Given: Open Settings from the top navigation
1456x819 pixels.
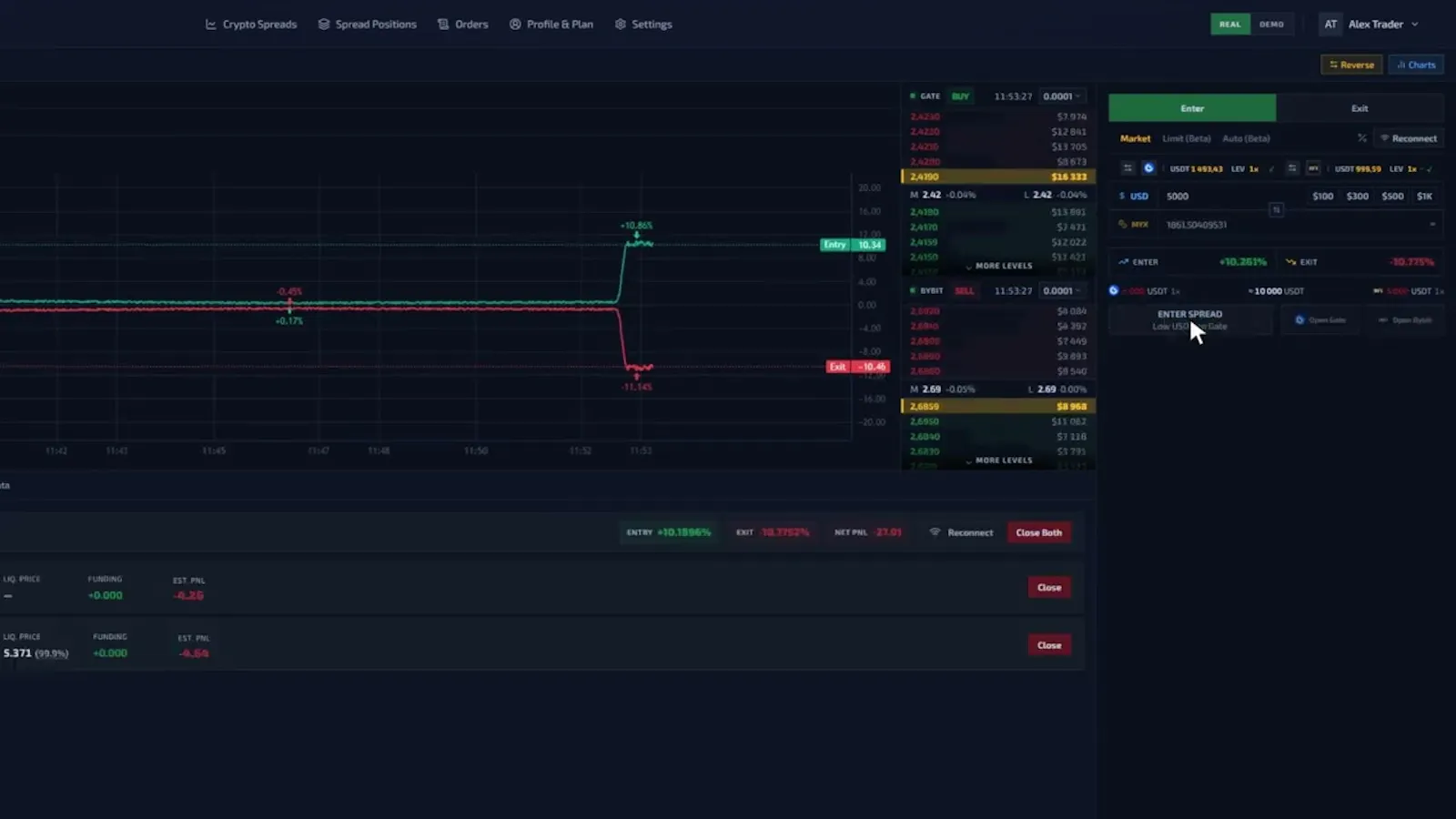Looking at the screenshot, I should pos(643,25).
